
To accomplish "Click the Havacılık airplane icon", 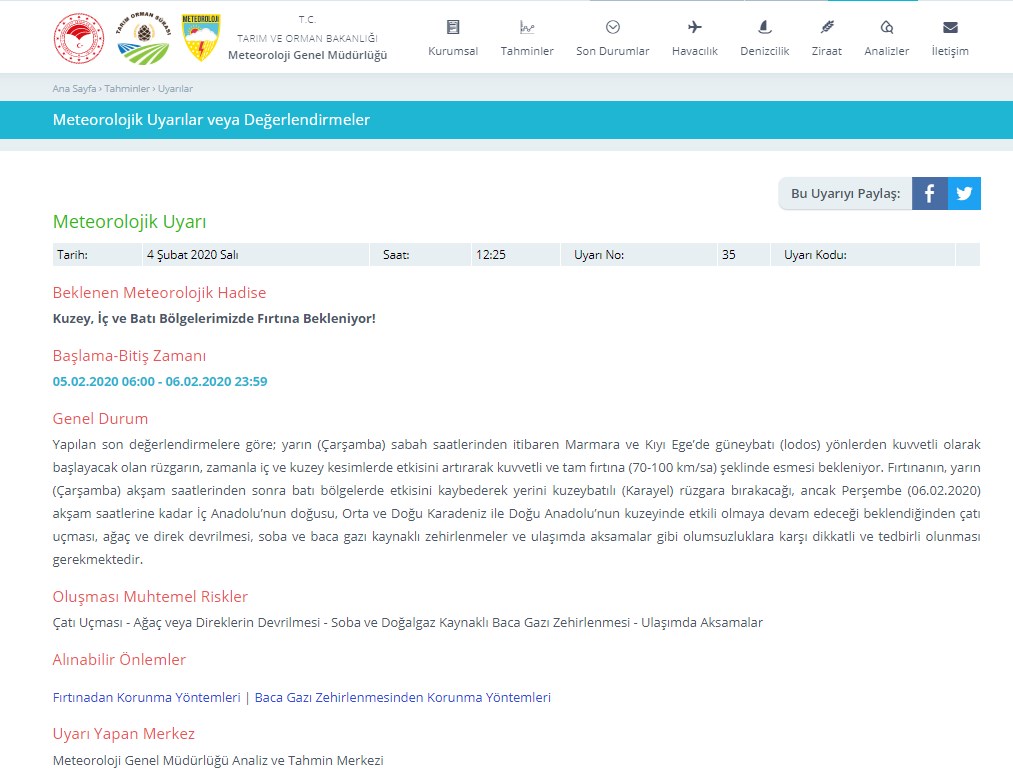I will click(x=695, y=27).
